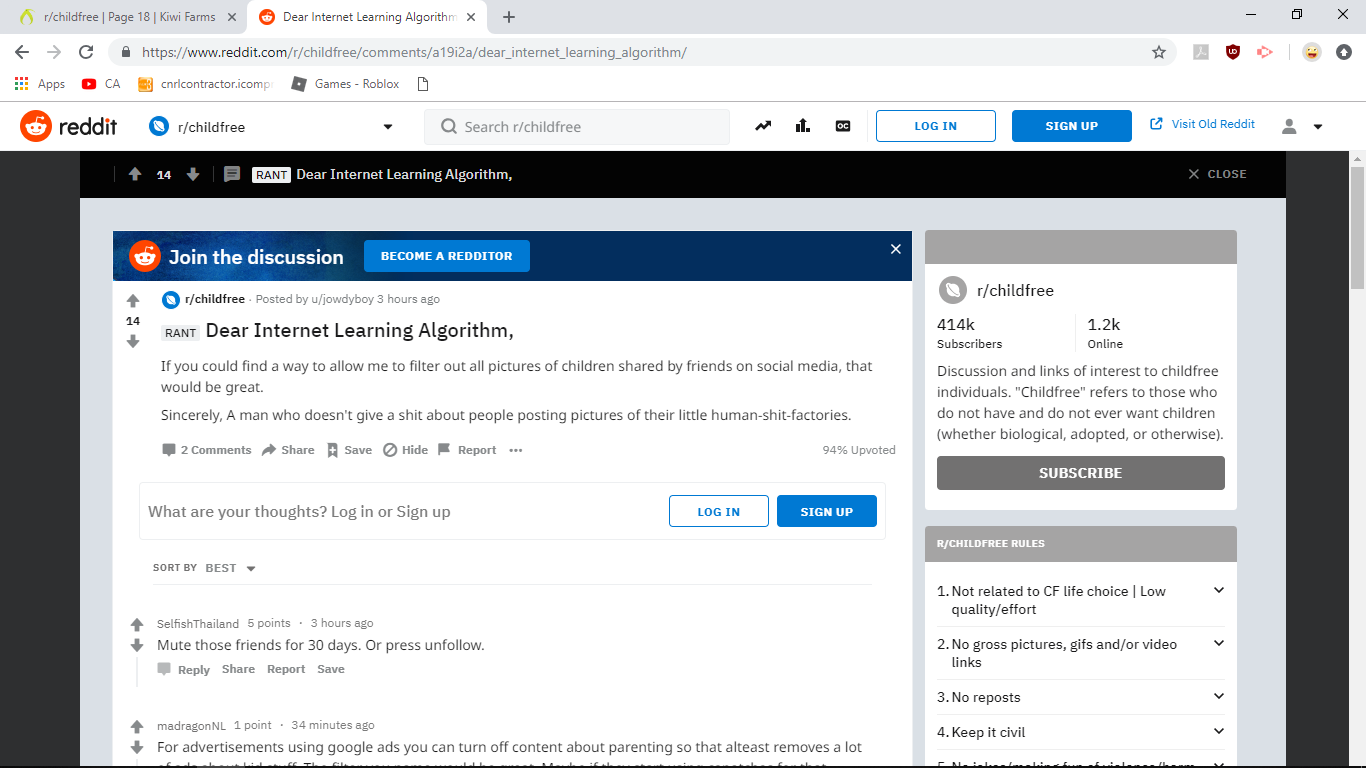Open the All chart bars icon
This screenshot has width=1366, height=768.
click(803, 126)
